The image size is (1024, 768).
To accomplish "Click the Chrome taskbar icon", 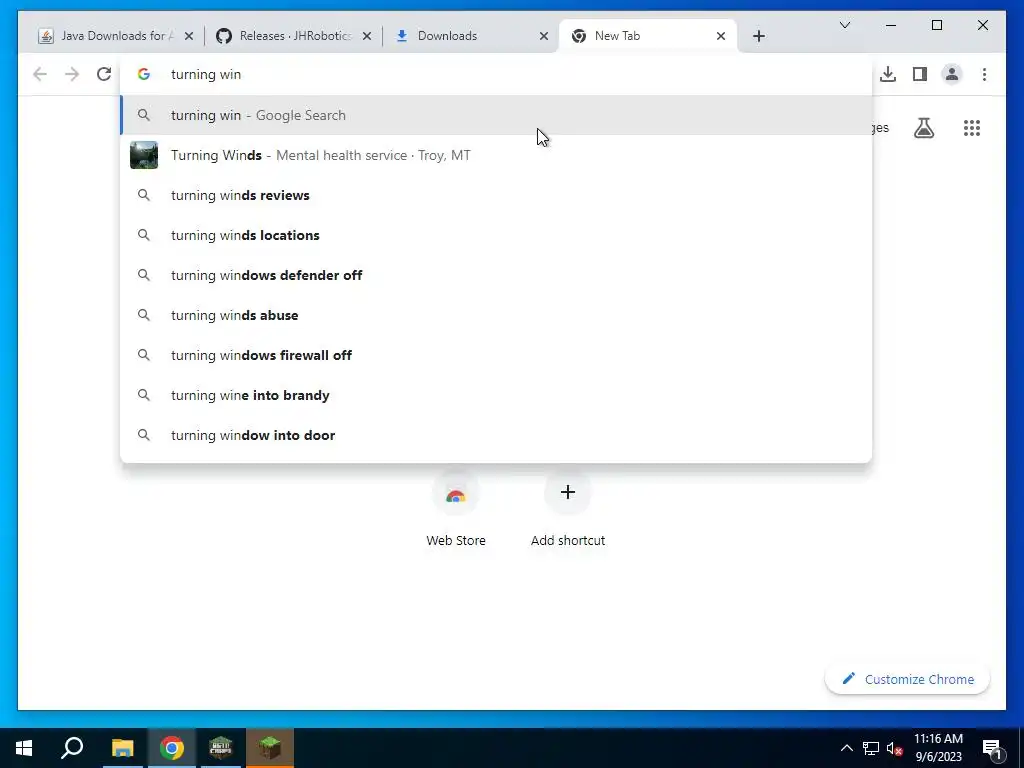I will (x=172, y=748).
